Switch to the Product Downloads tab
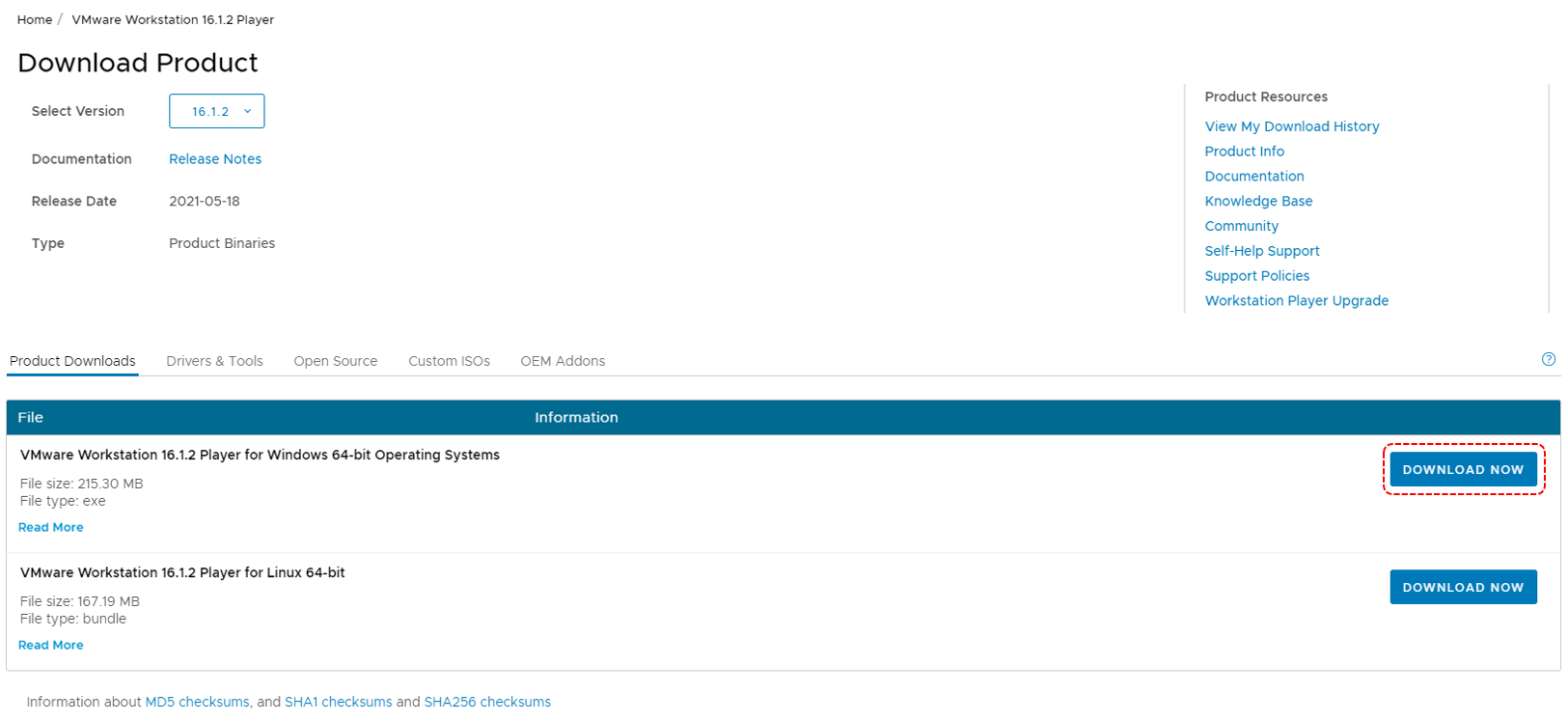Image resolution: width=1568 pixels, height=721 pixels. (72, 361)
